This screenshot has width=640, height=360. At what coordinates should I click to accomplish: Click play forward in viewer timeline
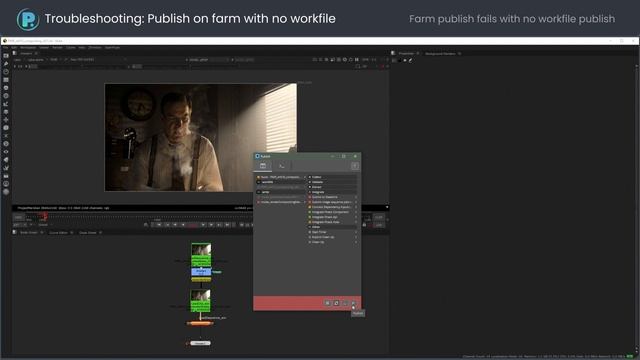[203, 224]
